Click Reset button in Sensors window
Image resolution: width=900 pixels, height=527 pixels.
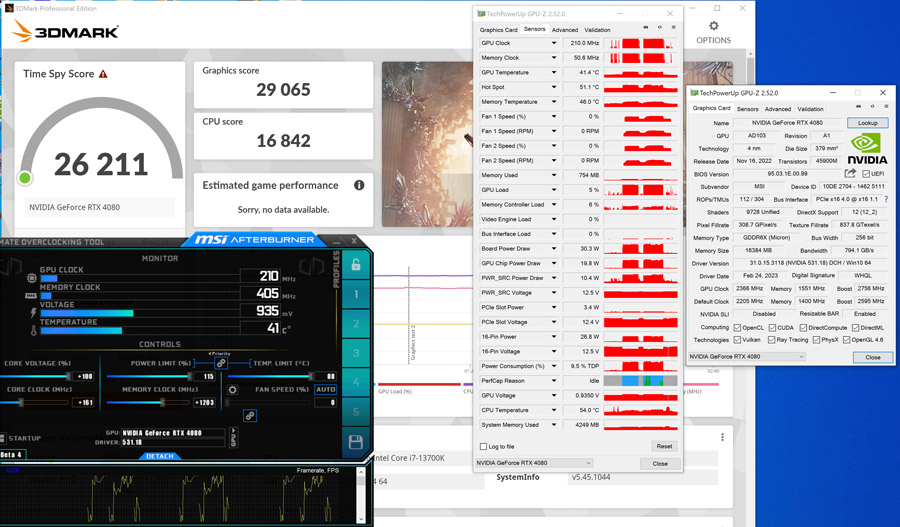click(664, 446)
